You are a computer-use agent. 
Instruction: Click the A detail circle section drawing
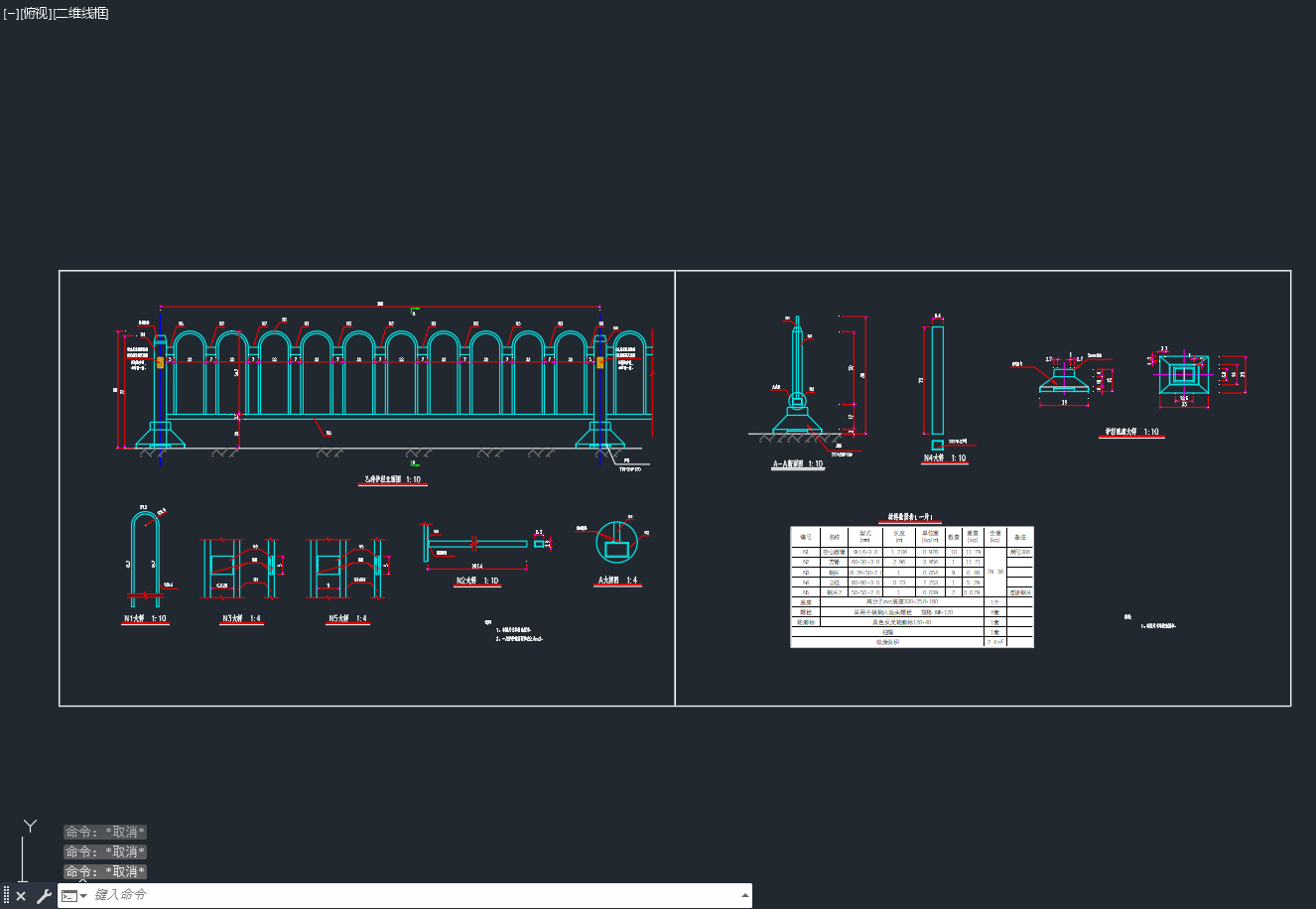[x=617, y=542]
